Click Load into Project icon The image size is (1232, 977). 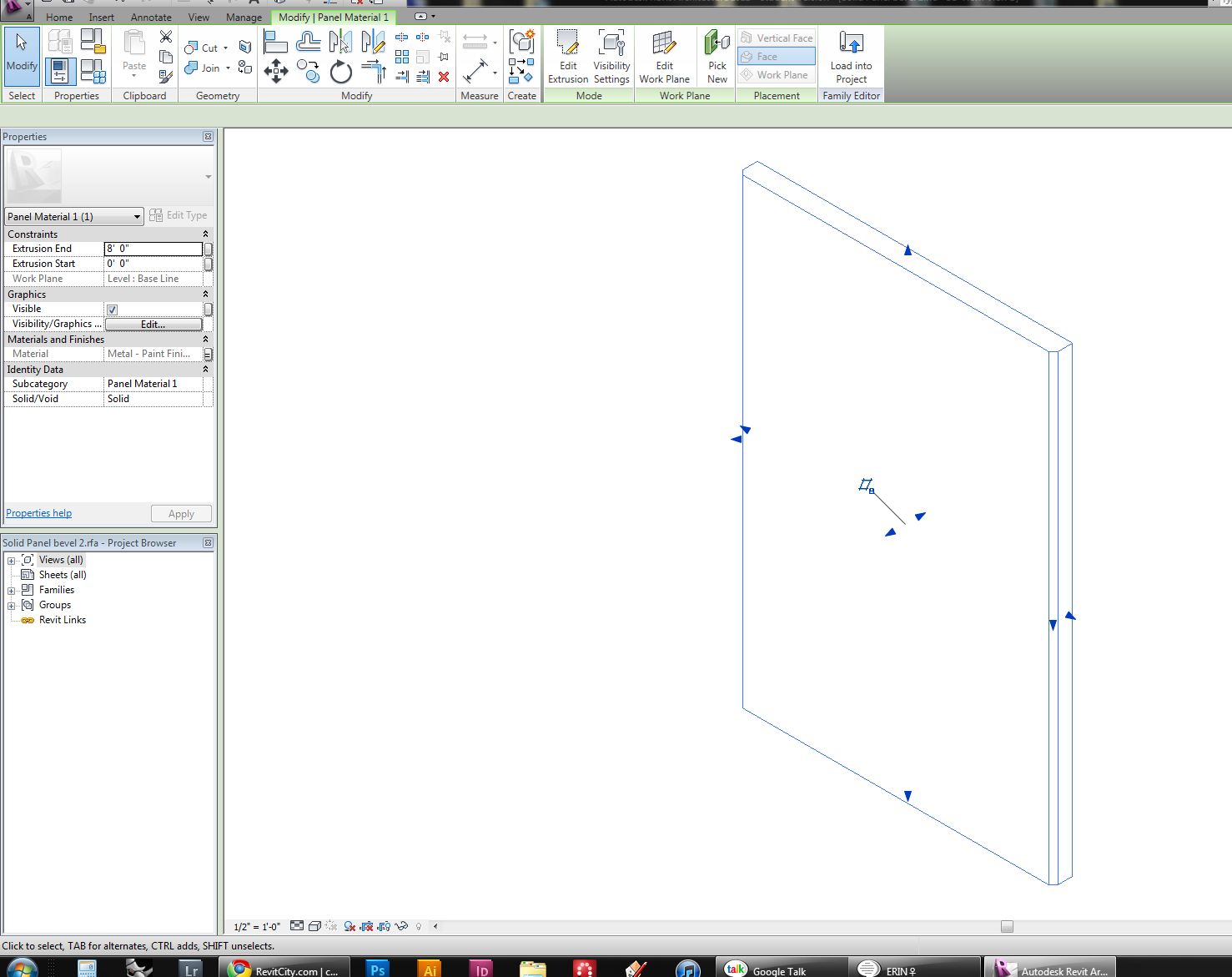(851, 57)
